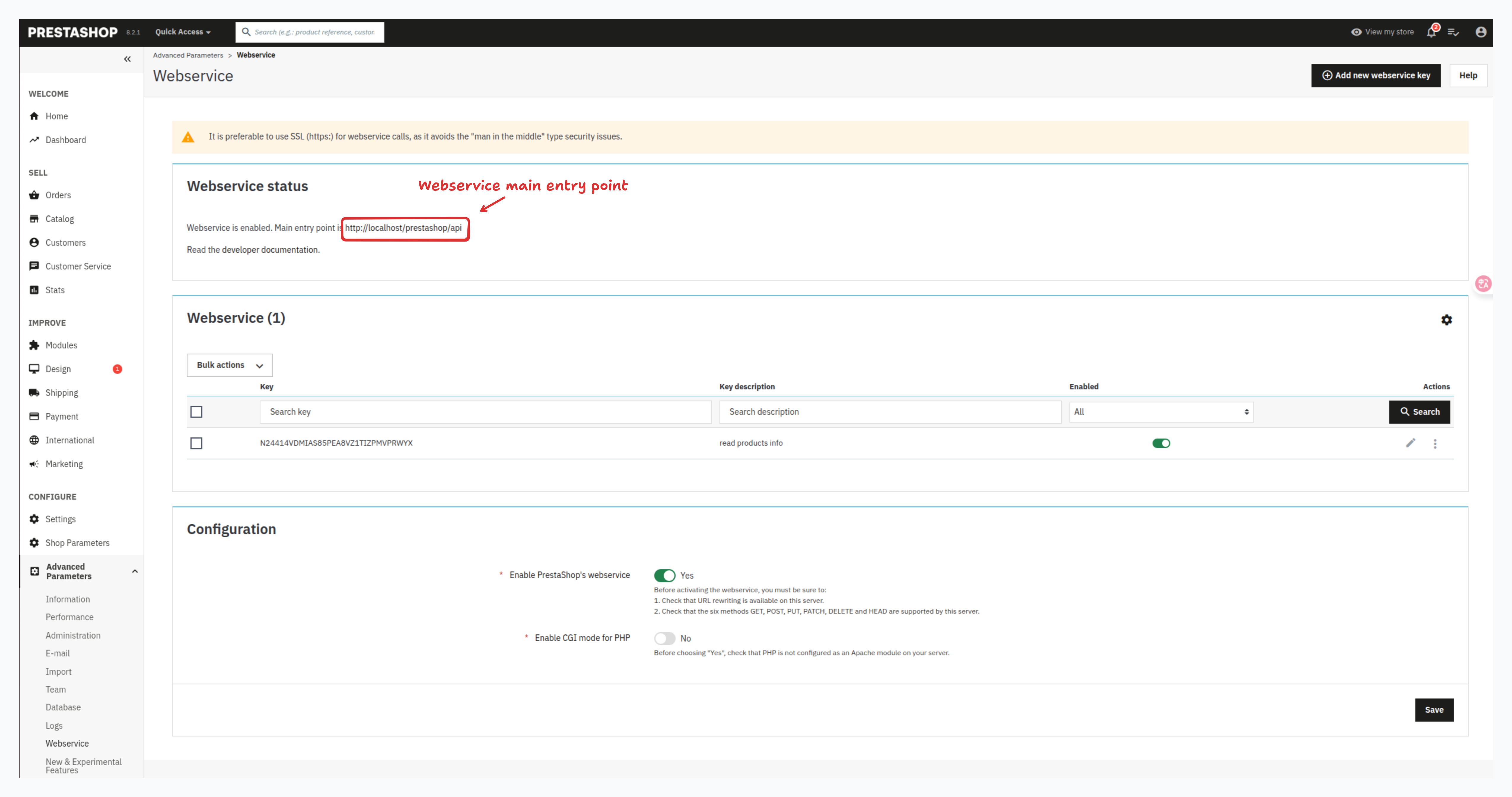Open Logs submenu item
Image resolution: width=1512 pixels, height=797 pixels.
pos(54,726)
